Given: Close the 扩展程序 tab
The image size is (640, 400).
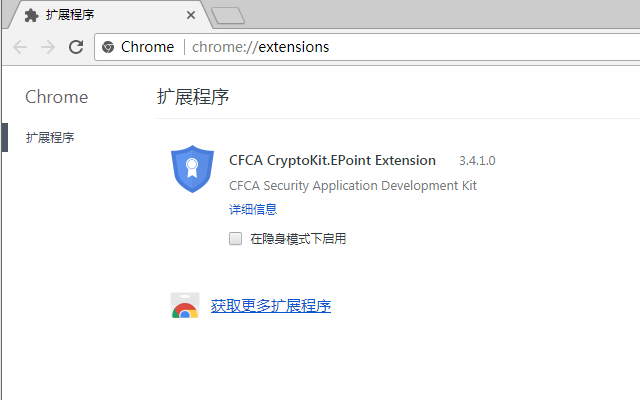Looking at the screenshot, I should coord(191,16).
